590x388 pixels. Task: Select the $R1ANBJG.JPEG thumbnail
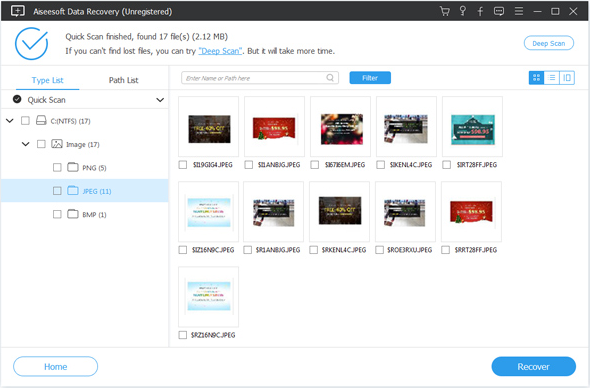(274, 211)
